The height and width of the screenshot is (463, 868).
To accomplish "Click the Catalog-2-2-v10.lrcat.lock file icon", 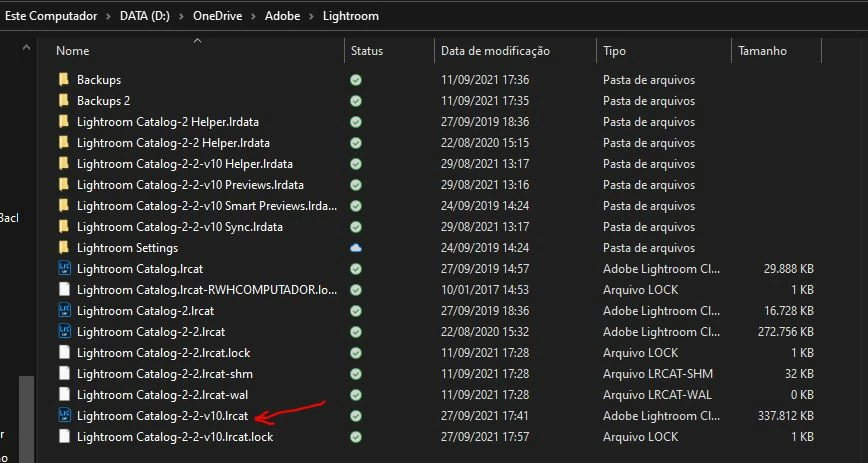I will pos(65,436).
